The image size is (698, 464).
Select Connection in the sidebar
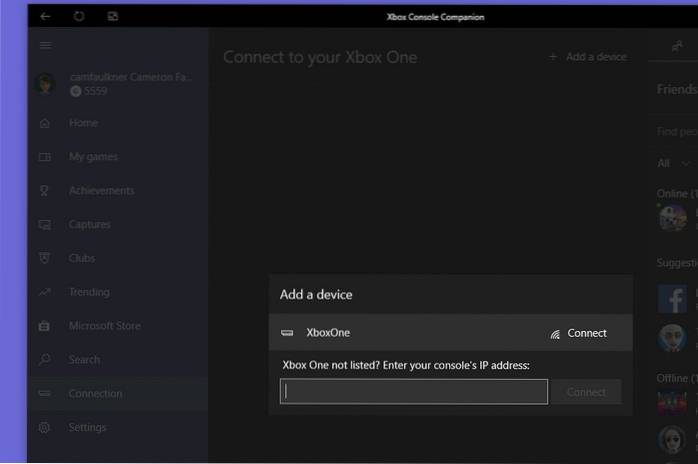tap(95, 394)
